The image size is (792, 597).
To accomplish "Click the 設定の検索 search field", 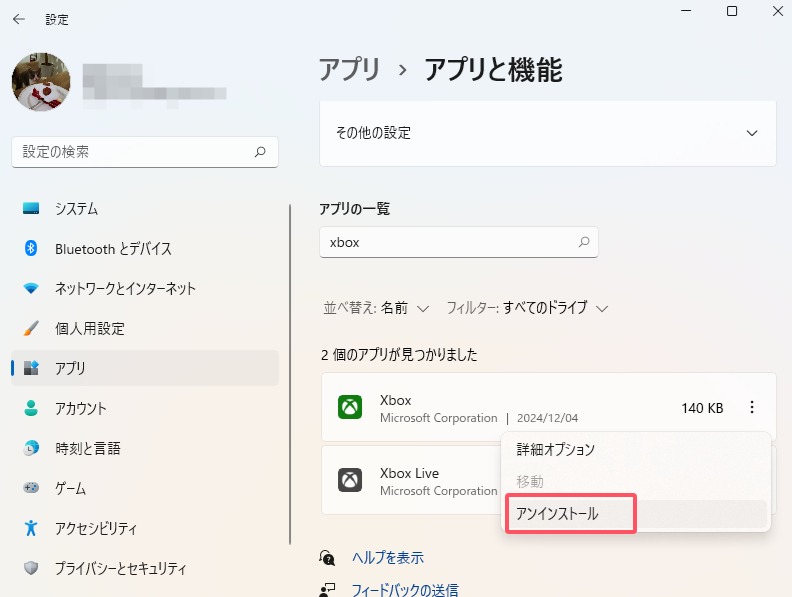I will click(145, 152).
